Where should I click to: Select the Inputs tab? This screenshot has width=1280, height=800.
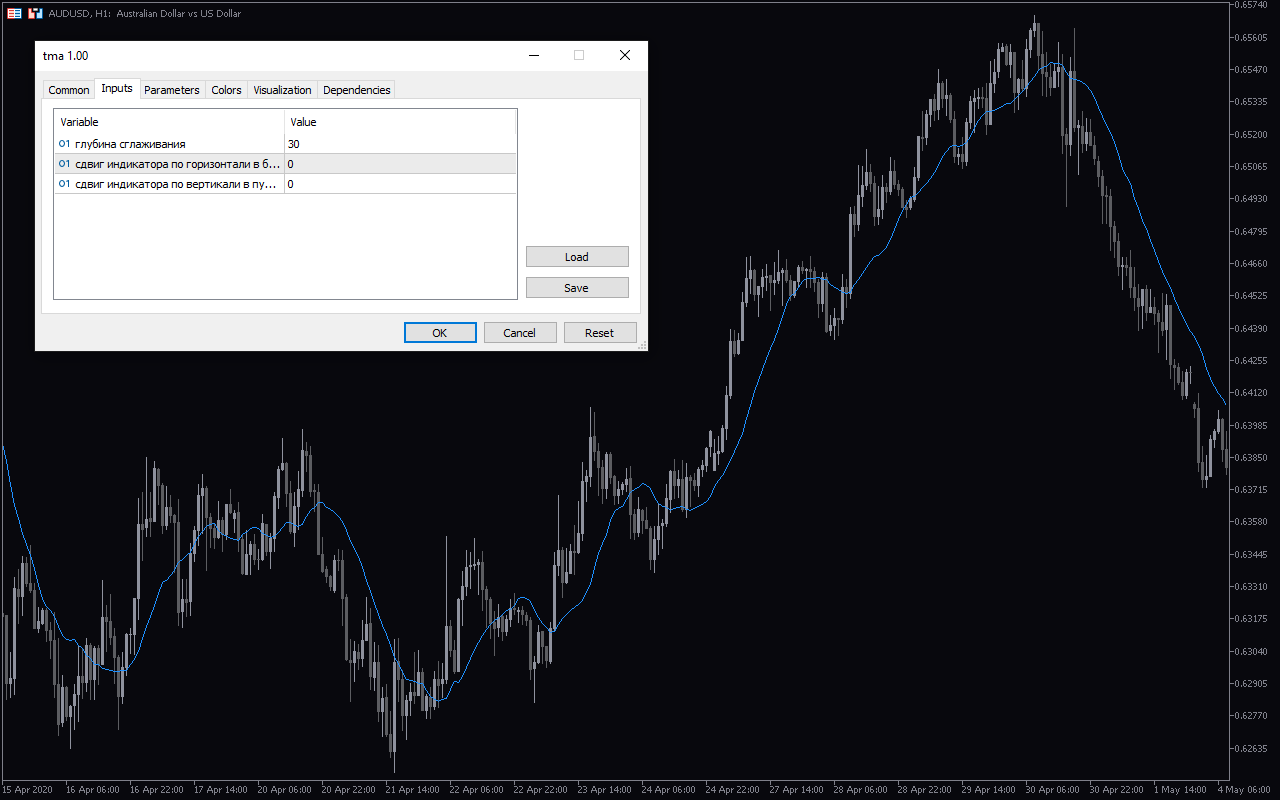pos(117,88)
